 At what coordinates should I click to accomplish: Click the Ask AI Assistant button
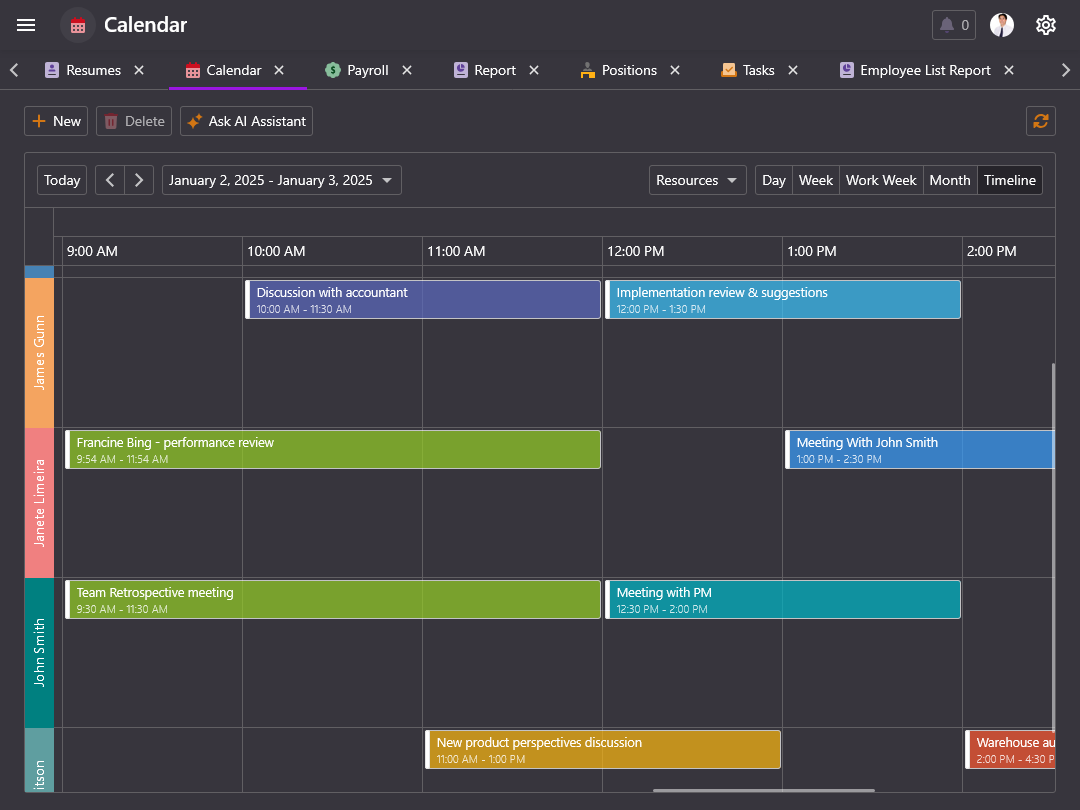246,121
